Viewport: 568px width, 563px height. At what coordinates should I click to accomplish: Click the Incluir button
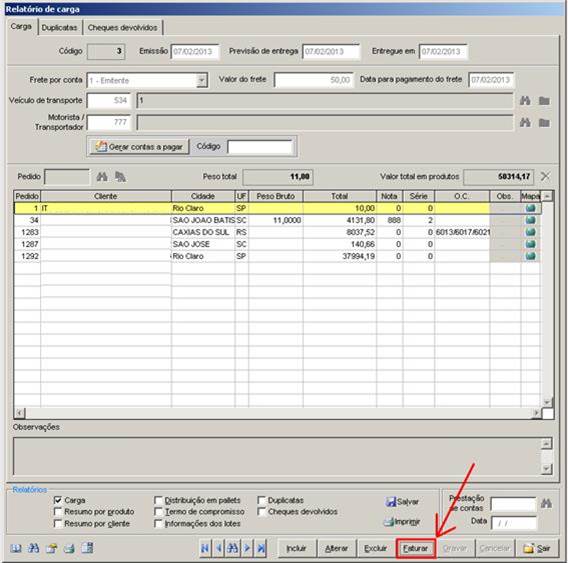pyautogui.click(x=296, y=549)
